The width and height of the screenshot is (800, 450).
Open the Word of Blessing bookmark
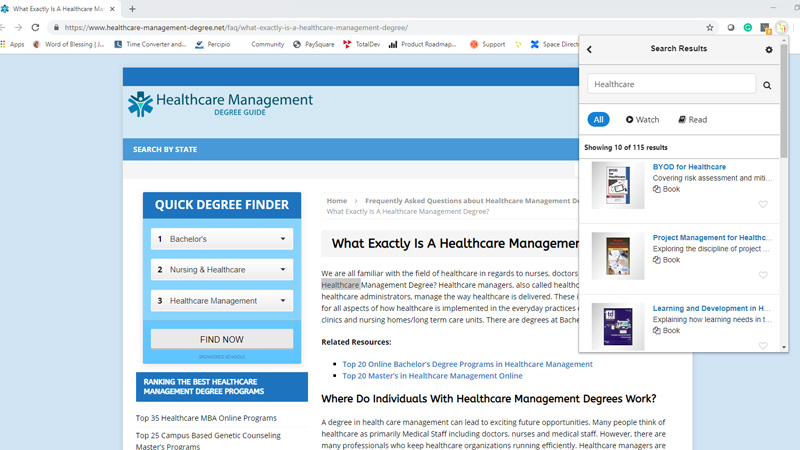[68, 44]
